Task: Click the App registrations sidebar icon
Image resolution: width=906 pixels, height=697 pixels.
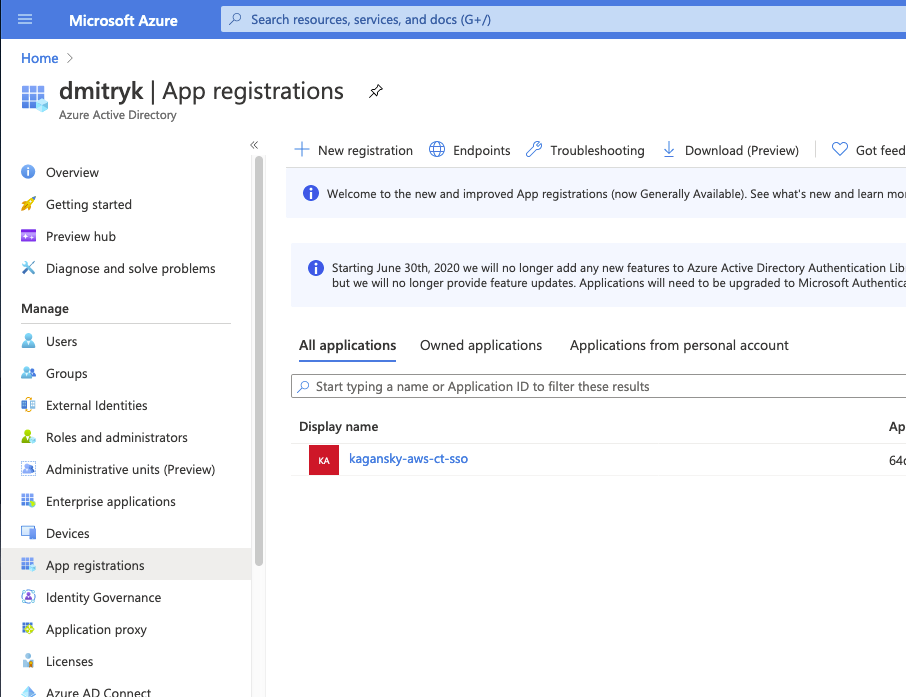Action: [28, 565]
